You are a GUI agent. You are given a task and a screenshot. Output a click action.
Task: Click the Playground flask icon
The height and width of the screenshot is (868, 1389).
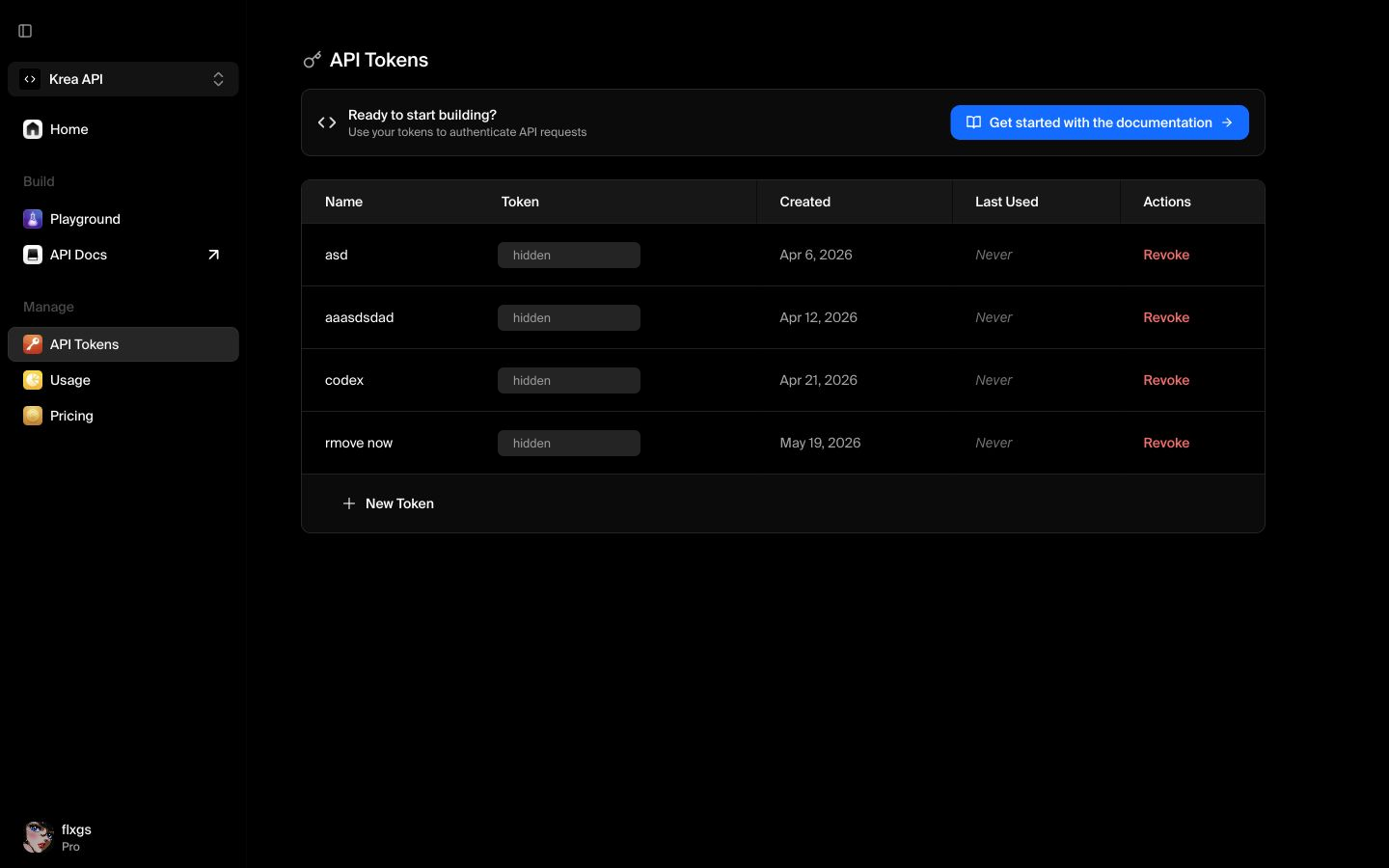33,219
